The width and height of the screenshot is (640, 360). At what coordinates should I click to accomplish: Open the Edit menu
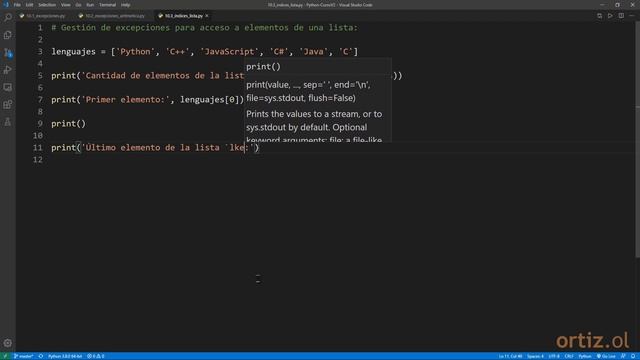pos(29,5)
